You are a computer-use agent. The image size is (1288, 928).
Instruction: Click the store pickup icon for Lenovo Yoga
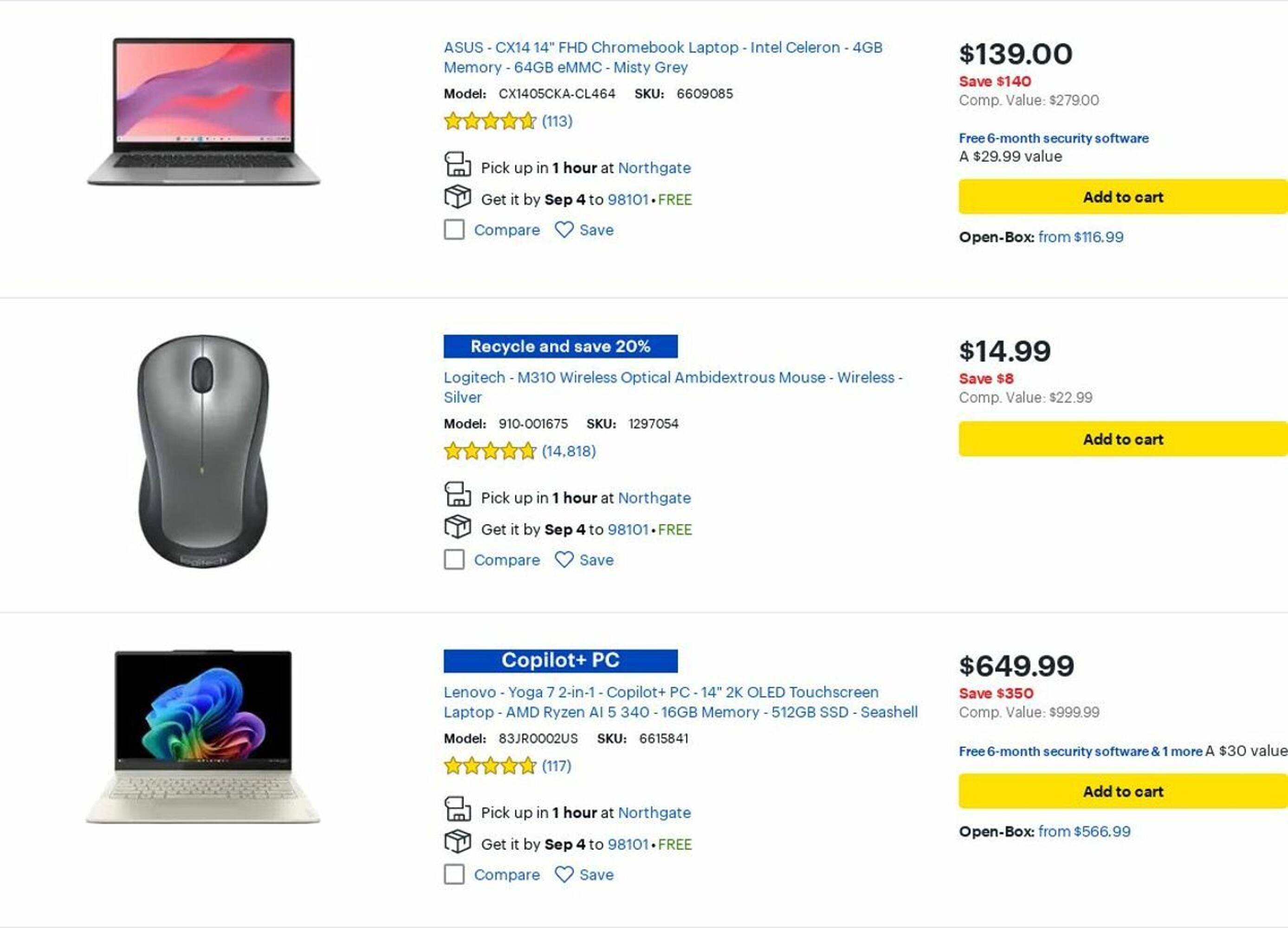point(457,809)
